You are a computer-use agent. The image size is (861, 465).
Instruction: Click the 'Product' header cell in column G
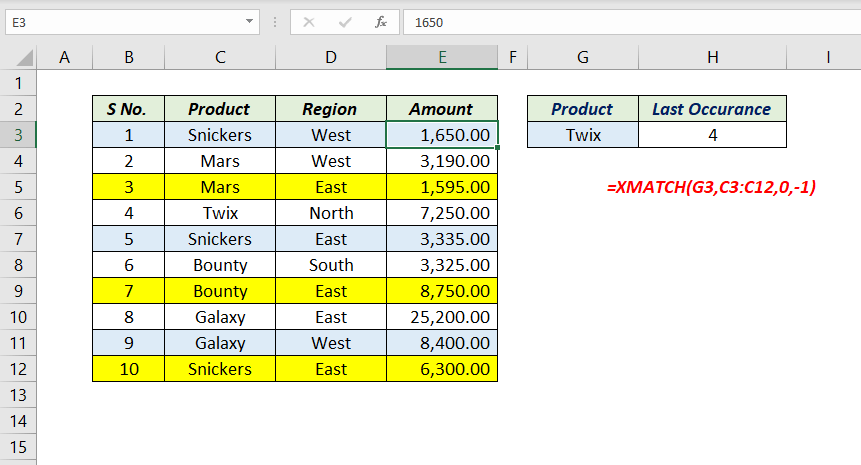[583, 109]
